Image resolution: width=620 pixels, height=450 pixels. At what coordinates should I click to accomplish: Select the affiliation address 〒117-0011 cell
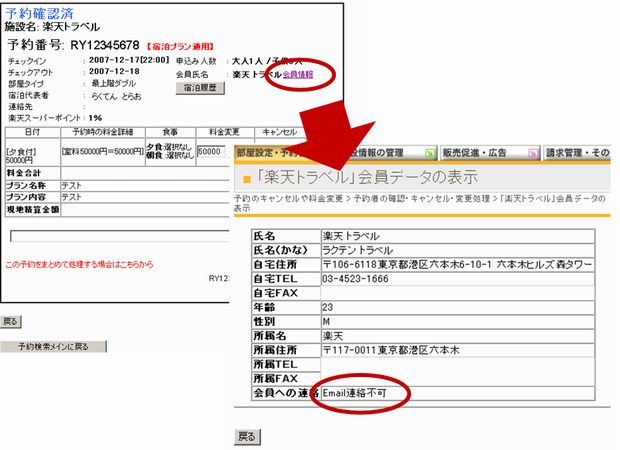tap(458, 350)
